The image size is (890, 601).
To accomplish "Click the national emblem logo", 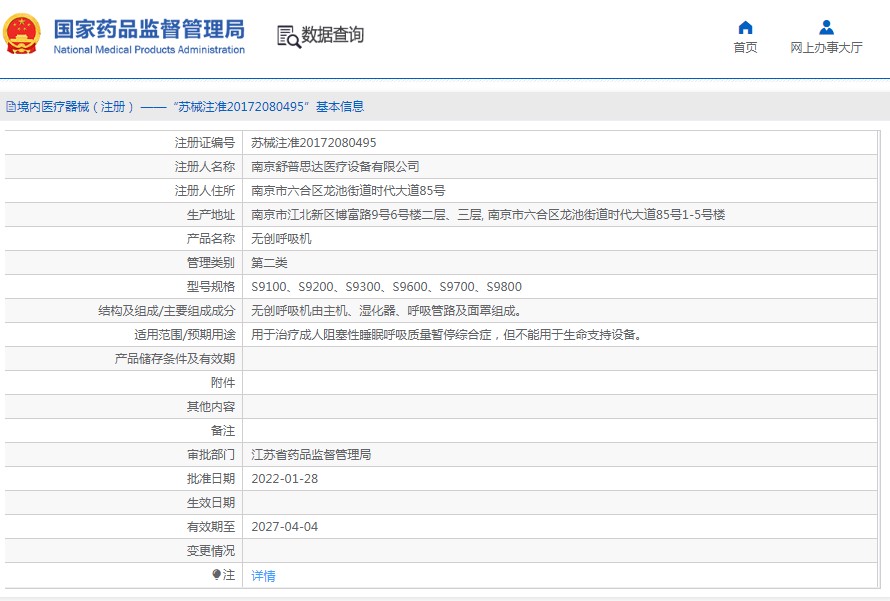I will click(x=22, y=34).
